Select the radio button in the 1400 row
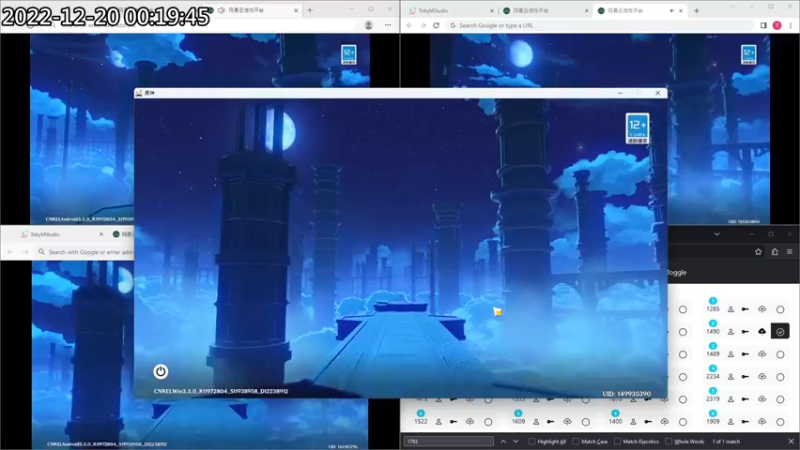This screenshot has height=450, width=800. 683,421
